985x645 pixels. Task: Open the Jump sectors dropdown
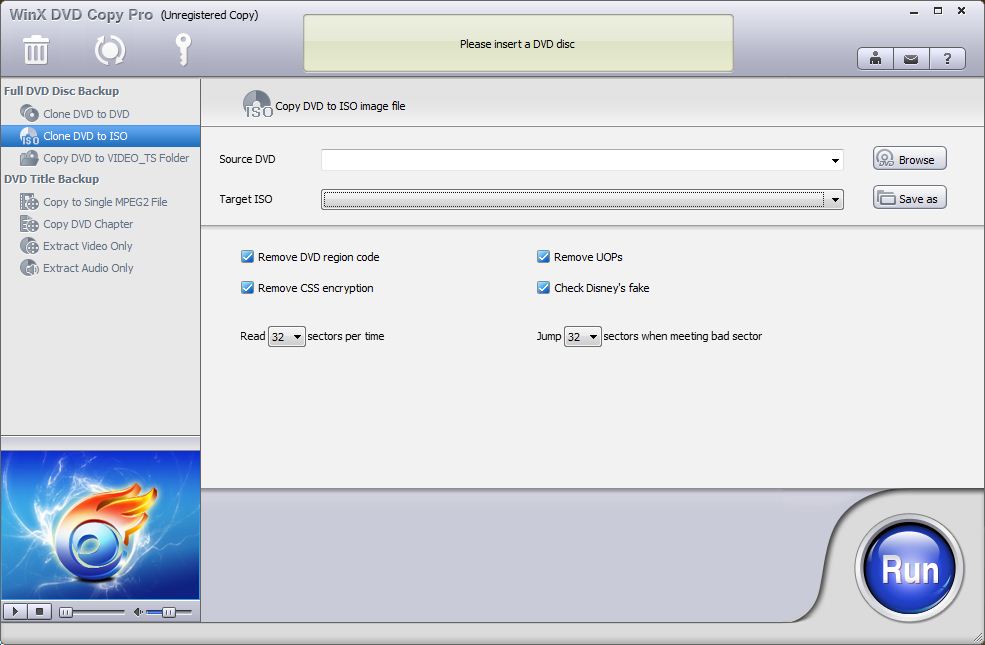tap(582, 337)
